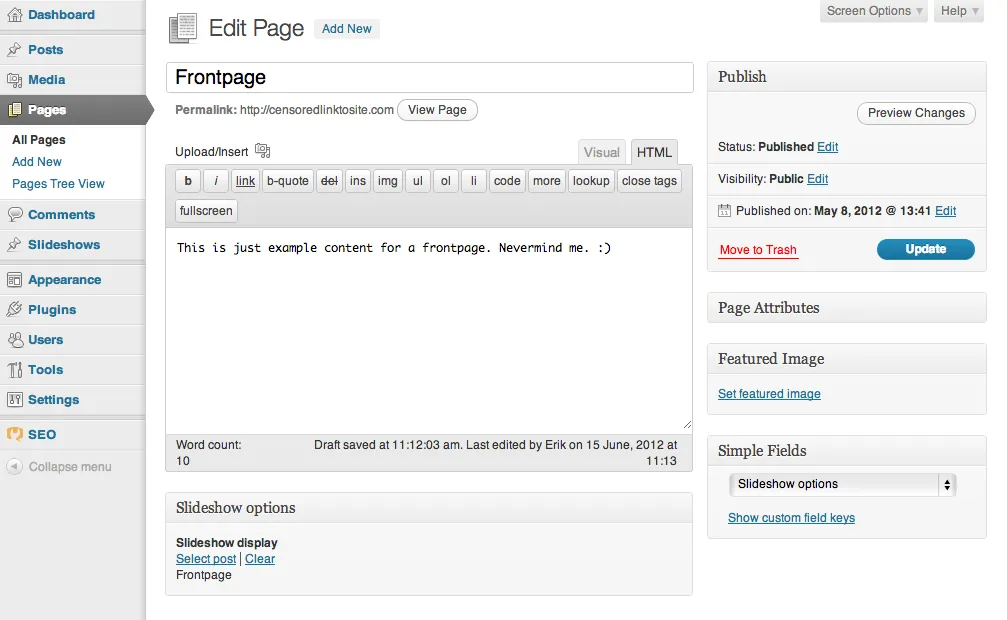The image size is (1007, 620).
Task: Open the lookup tool
Action: 590,181
